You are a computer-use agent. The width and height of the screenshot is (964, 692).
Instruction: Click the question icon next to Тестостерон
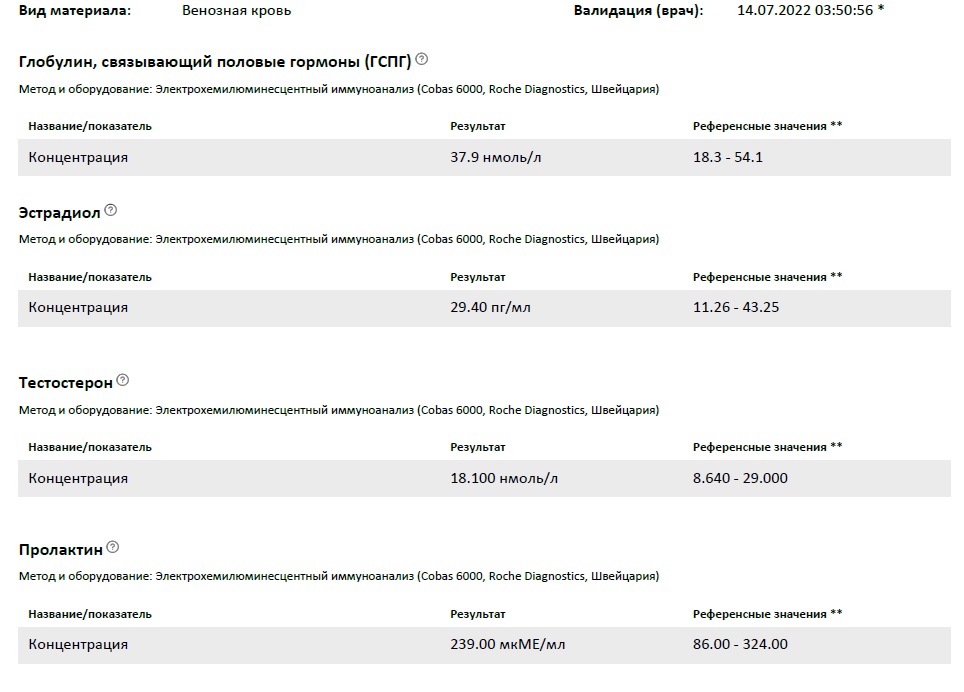coord(123,380)
